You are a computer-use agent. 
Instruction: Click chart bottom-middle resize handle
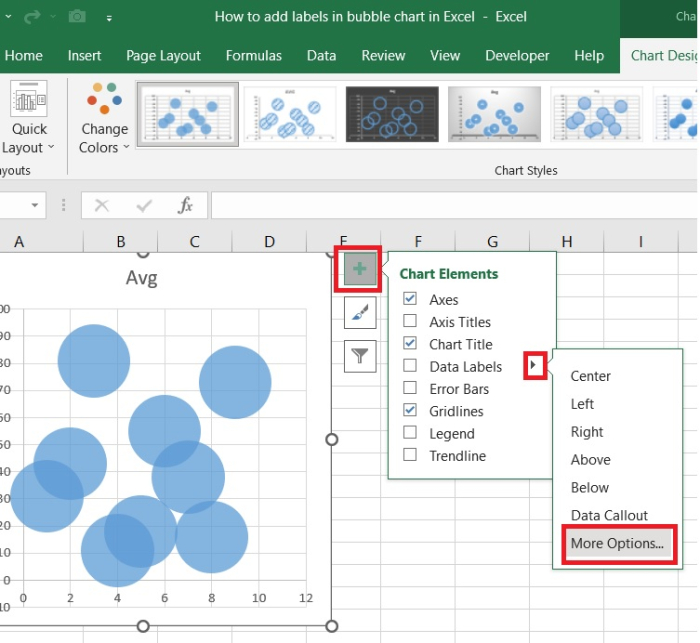[143, 626]
